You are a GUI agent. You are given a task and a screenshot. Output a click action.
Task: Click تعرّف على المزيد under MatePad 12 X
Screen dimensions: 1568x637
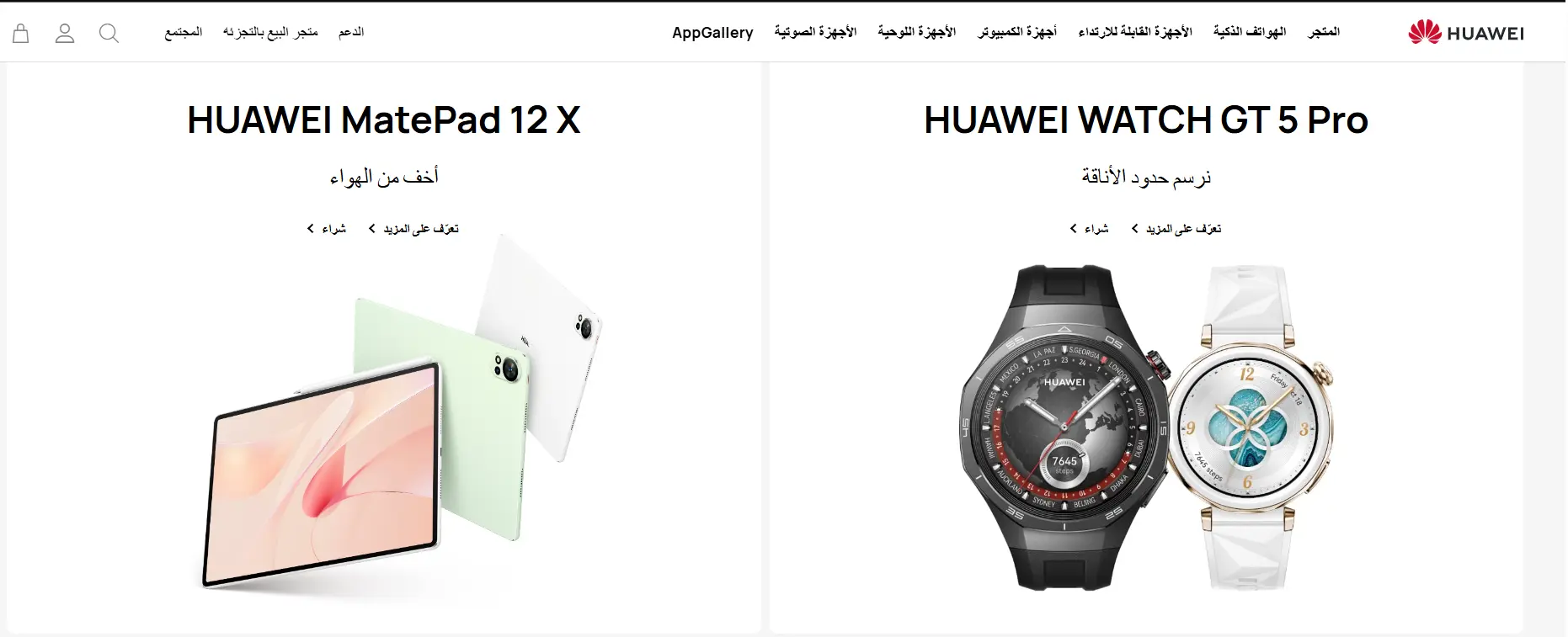pos(413,229)
